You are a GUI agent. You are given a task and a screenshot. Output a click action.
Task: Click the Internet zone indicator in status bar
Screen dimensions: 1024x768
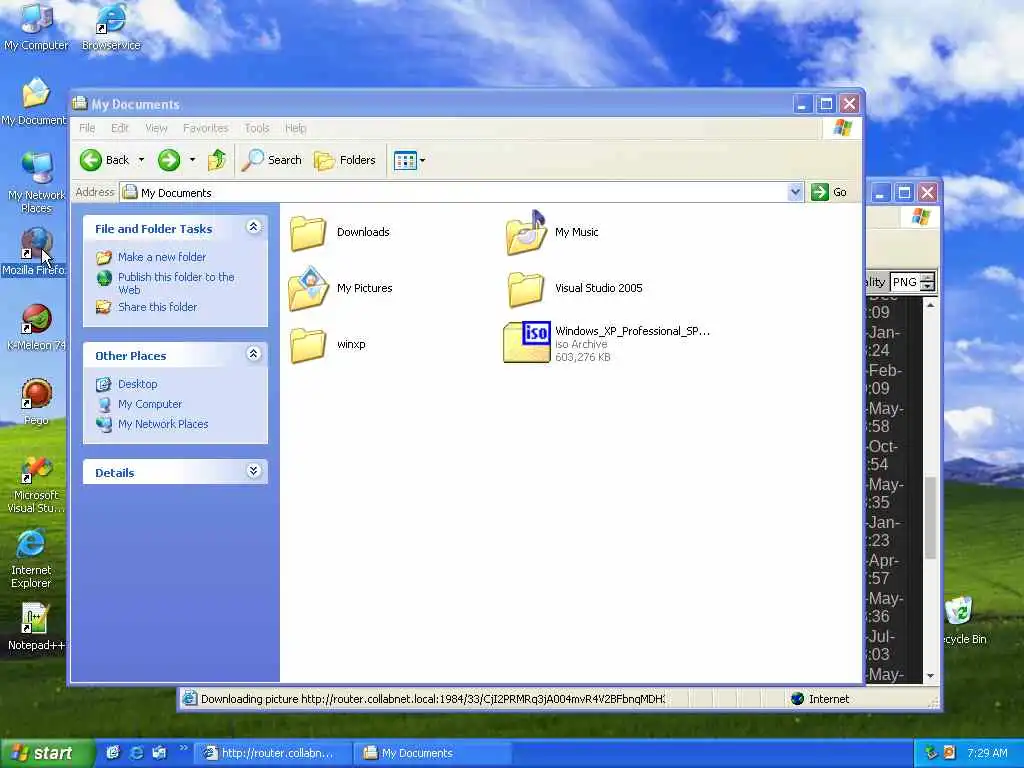(820, 699)
